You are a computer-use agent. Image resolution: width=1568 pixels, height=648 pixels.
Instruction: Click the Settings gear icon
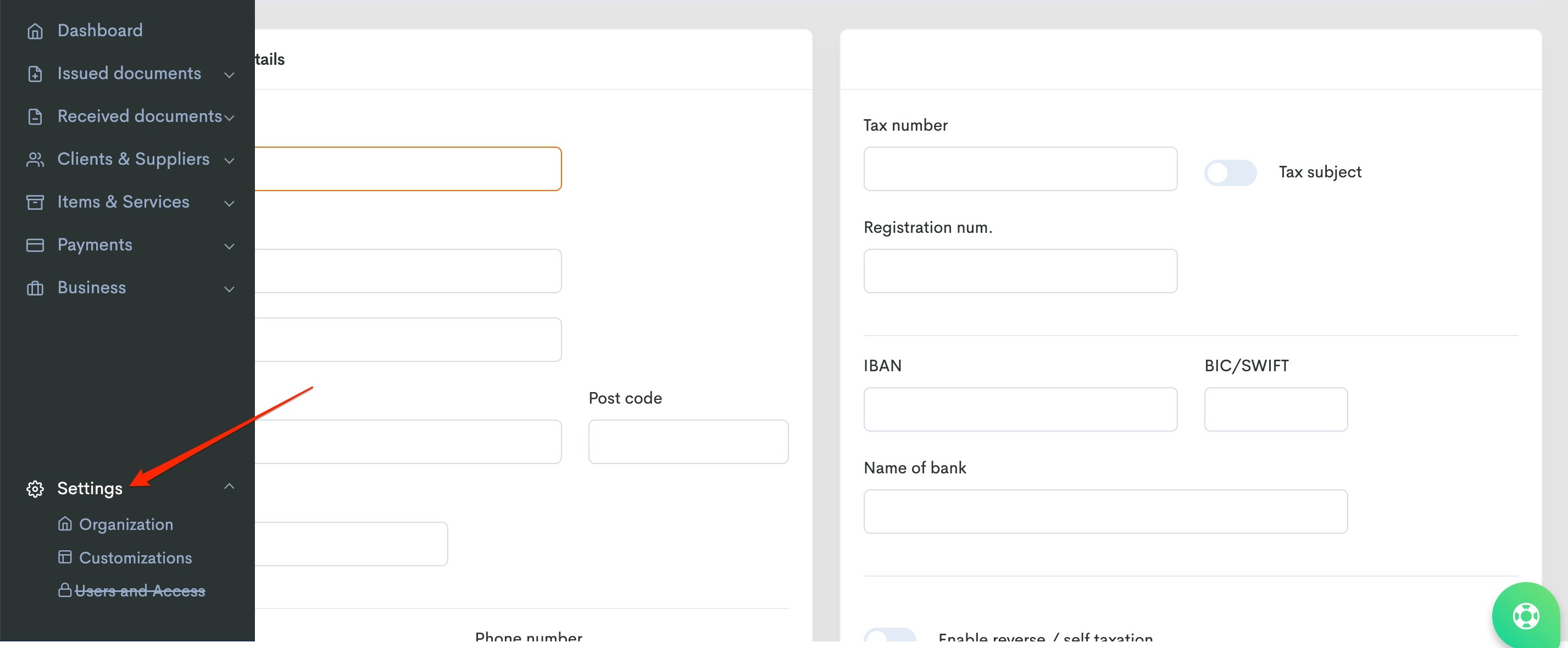(x=35, y=489)
